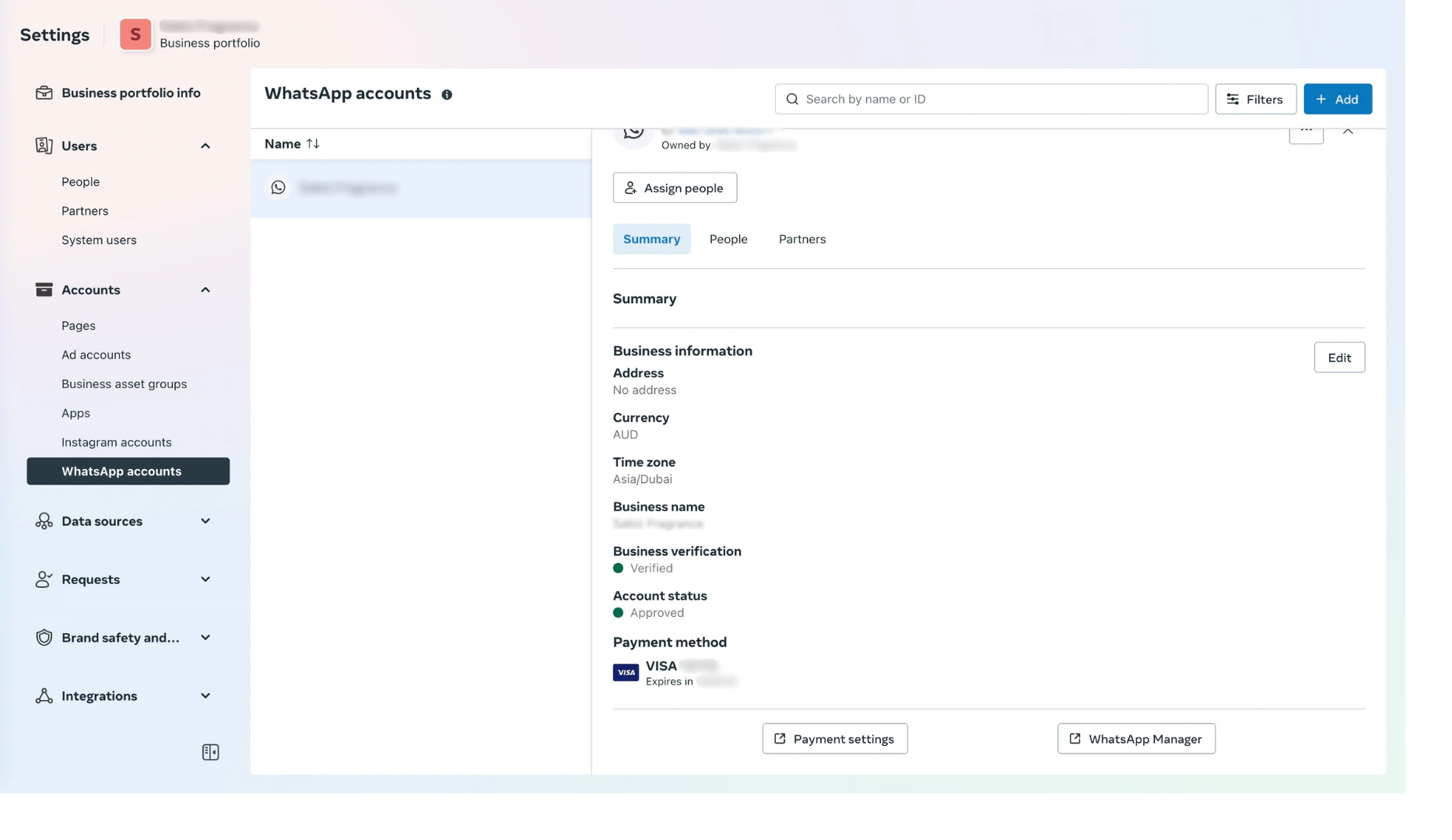The image size is (1452, 840).
Task: Click the 'Verified' status text
Action: (x=651, y=569)
